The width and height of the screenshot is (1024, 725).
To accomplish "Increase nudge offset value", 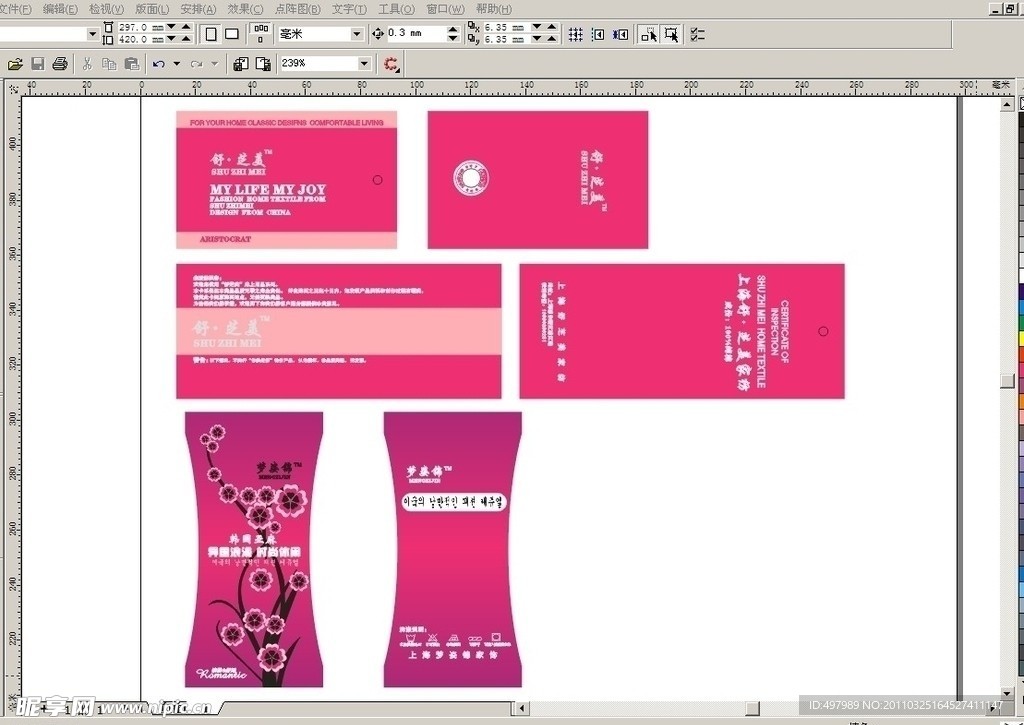I will tap(453, 29).
